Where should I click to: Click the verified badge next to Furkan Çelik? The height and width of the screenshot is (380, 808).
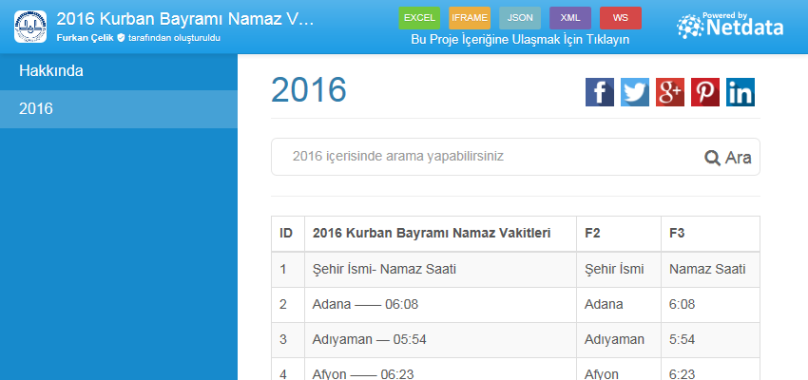pyautogui.click(x=121, y=38)
